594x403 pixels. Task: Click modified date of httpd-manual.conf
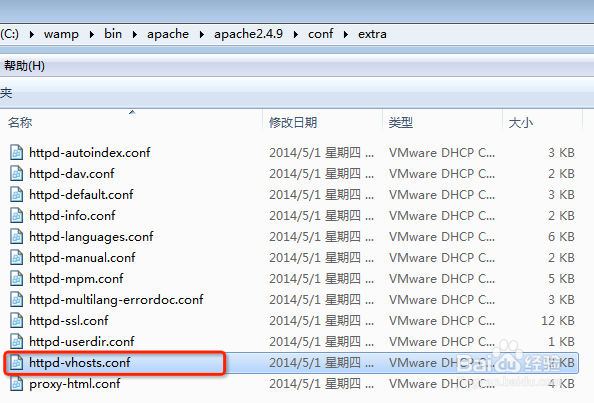[321, 258]
